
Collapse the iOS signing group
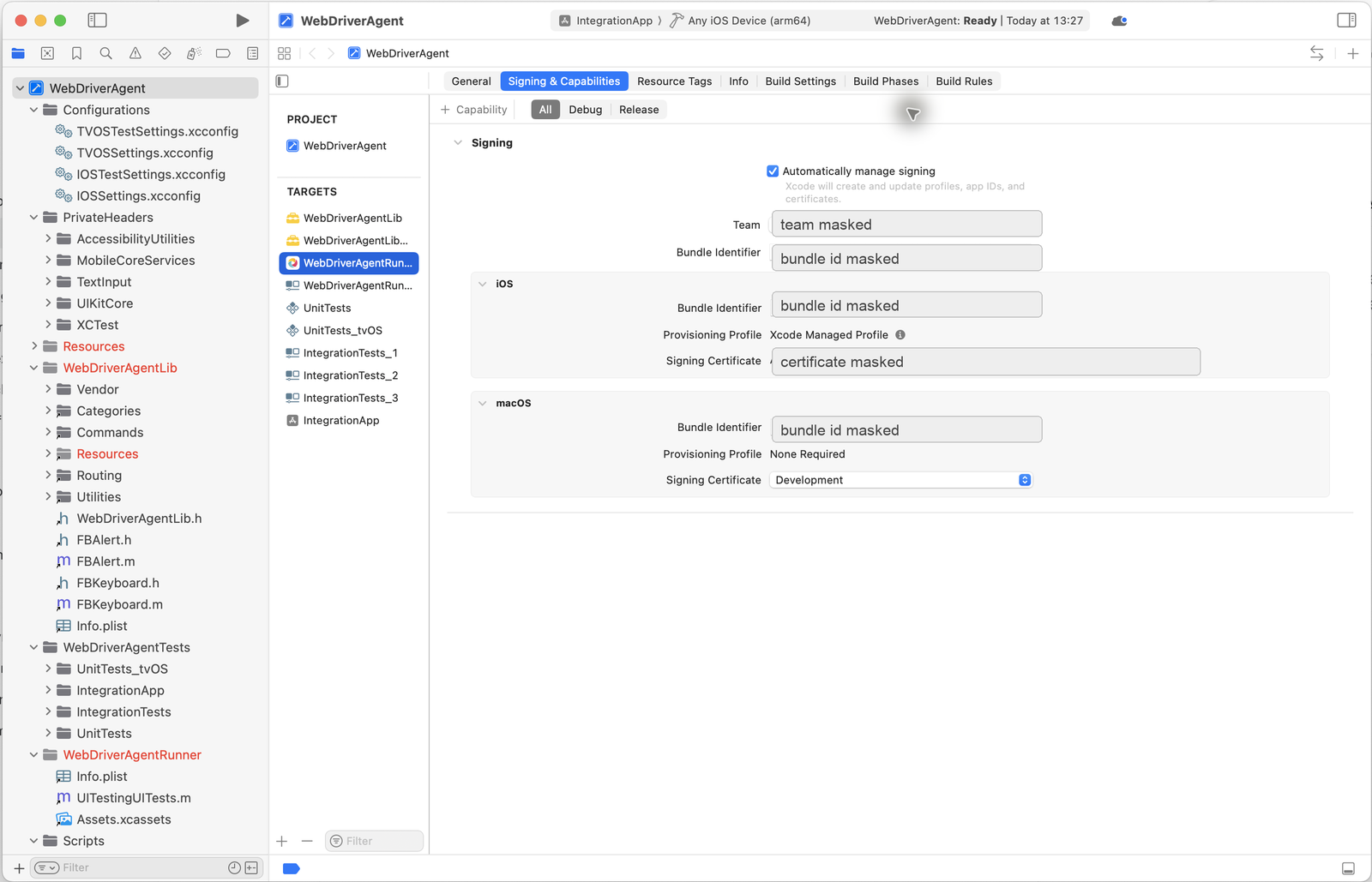[x=483, y=284]
